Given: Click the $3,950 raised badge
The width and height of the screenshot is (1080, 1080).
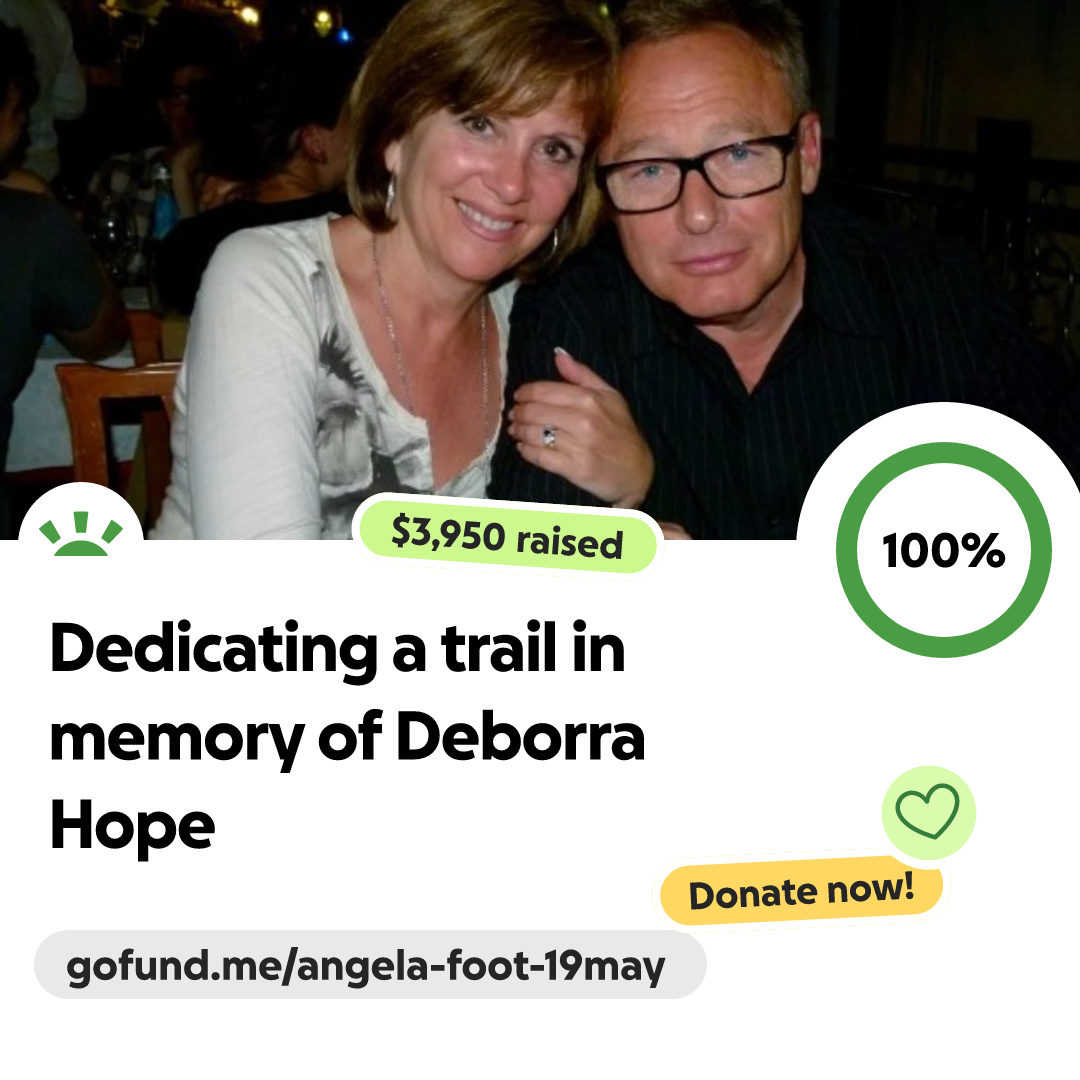Looking at the screenshot, I should point(507,537).
